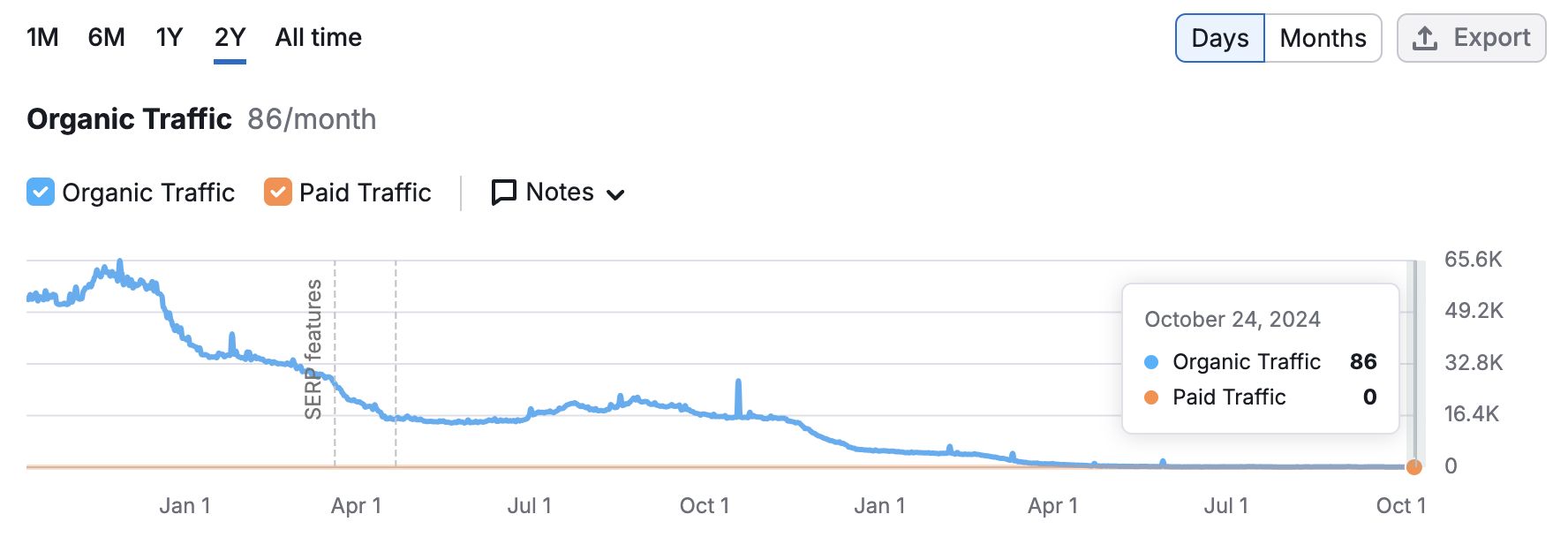1568x537 pixels.
Task: Select the 2Y time range tab
Action: [x=230, y=37]
